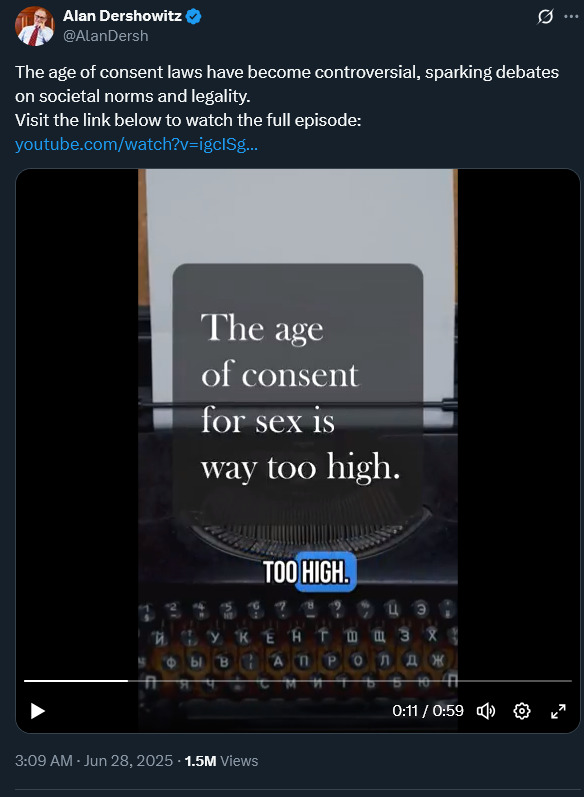Open the three-dot more options menu
This screenshot has height=797, width=584.
pos(571,17)
